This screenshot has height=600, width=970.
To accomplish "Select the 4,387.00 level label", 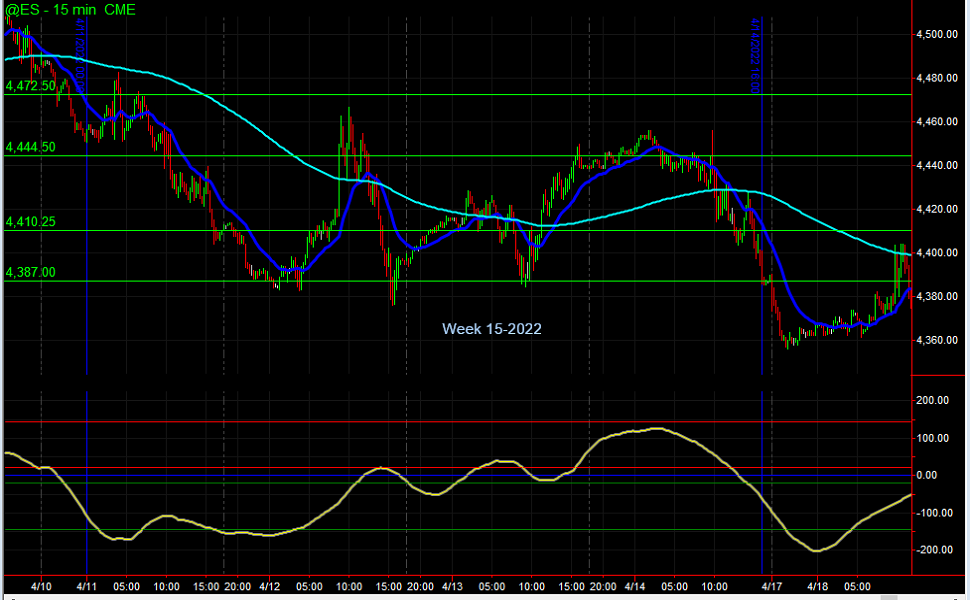I will [x=30, y=272].
